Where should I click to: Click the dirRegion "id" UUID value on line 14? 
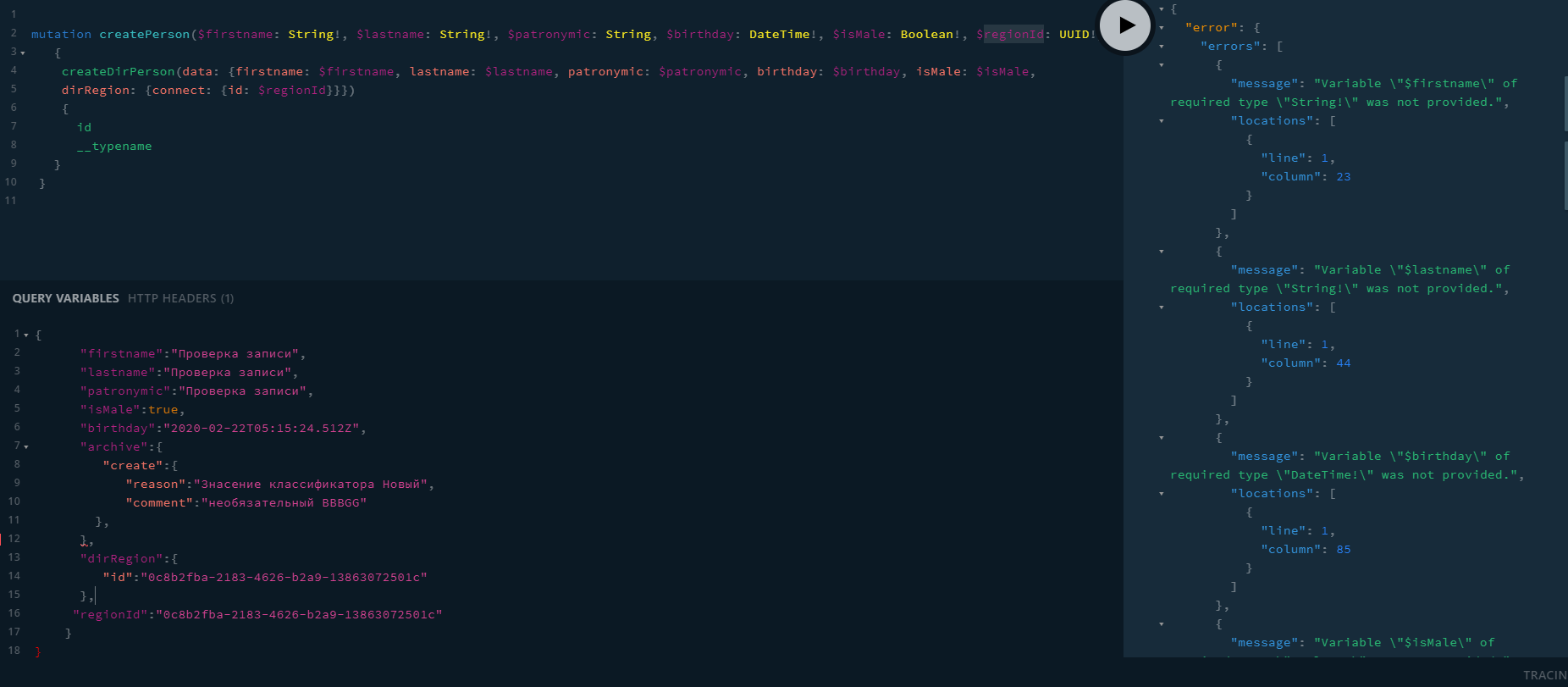click(x=284, y=578)
